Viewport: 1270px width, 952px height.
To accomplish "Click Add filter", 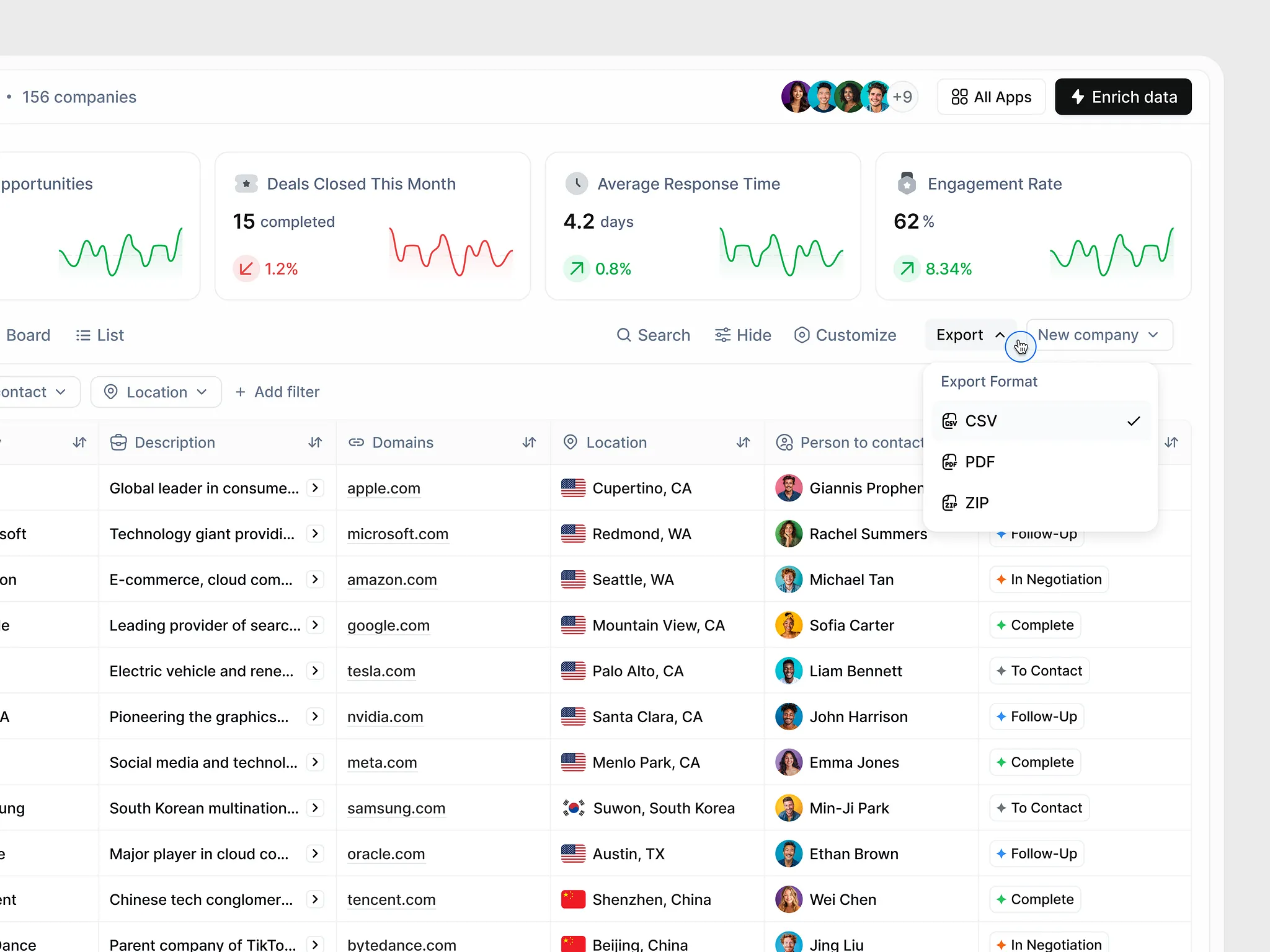I will [x=277, y=392].
